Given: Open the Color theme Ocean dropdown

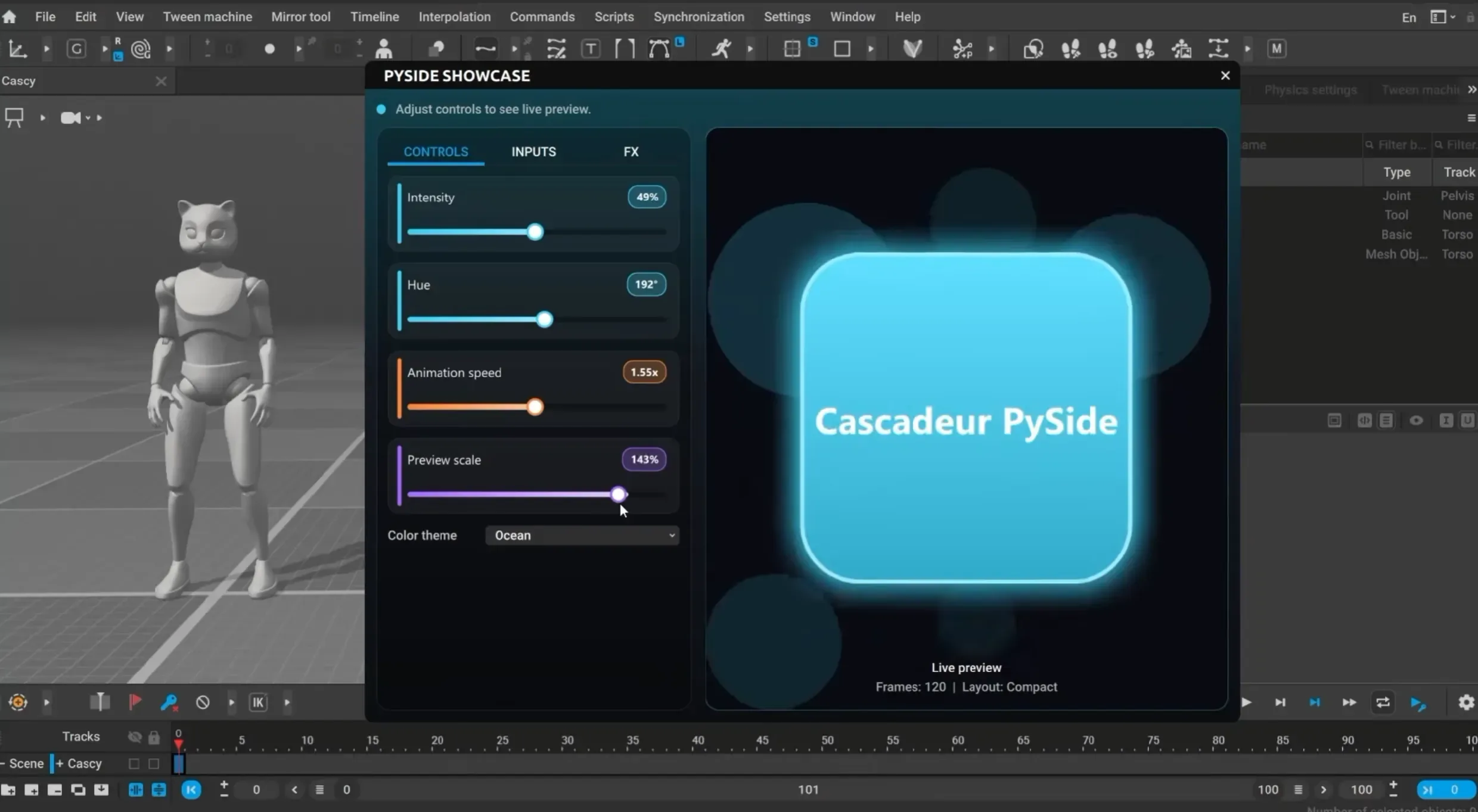Looking at the screenshot, I should [x=582, y=536].
